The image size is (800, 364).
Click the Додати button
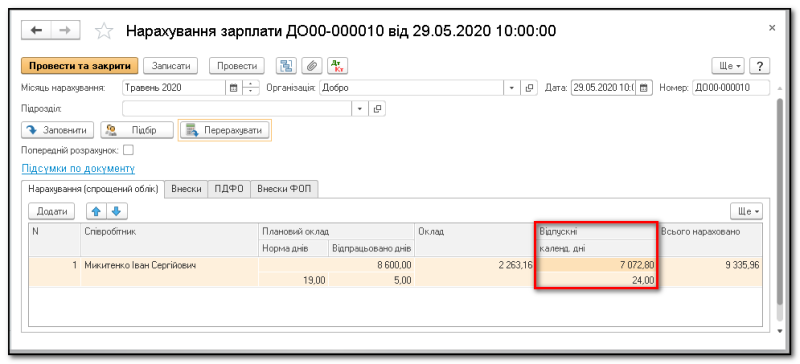point(52,211)
